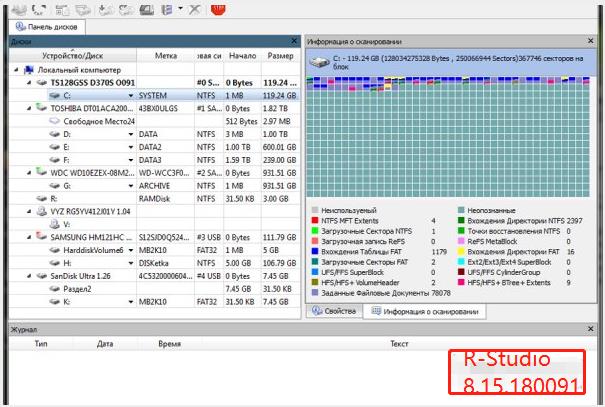The height and width of the screenshot is (407, 605).
Task: Open the dropdown arrow beside G: volume
Action: pyautogui.click(x=130, y=185)
